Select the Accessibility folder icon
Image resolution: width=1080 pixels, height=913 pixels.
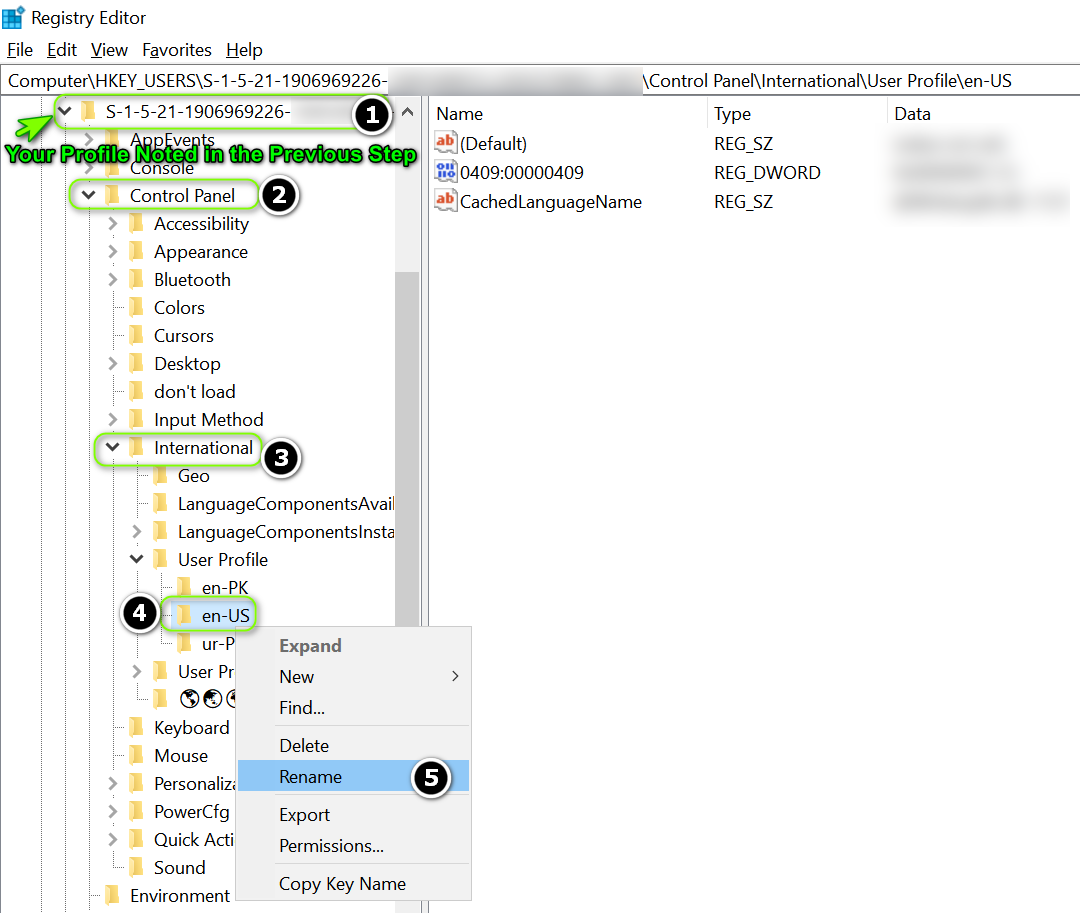coord(136,223)
